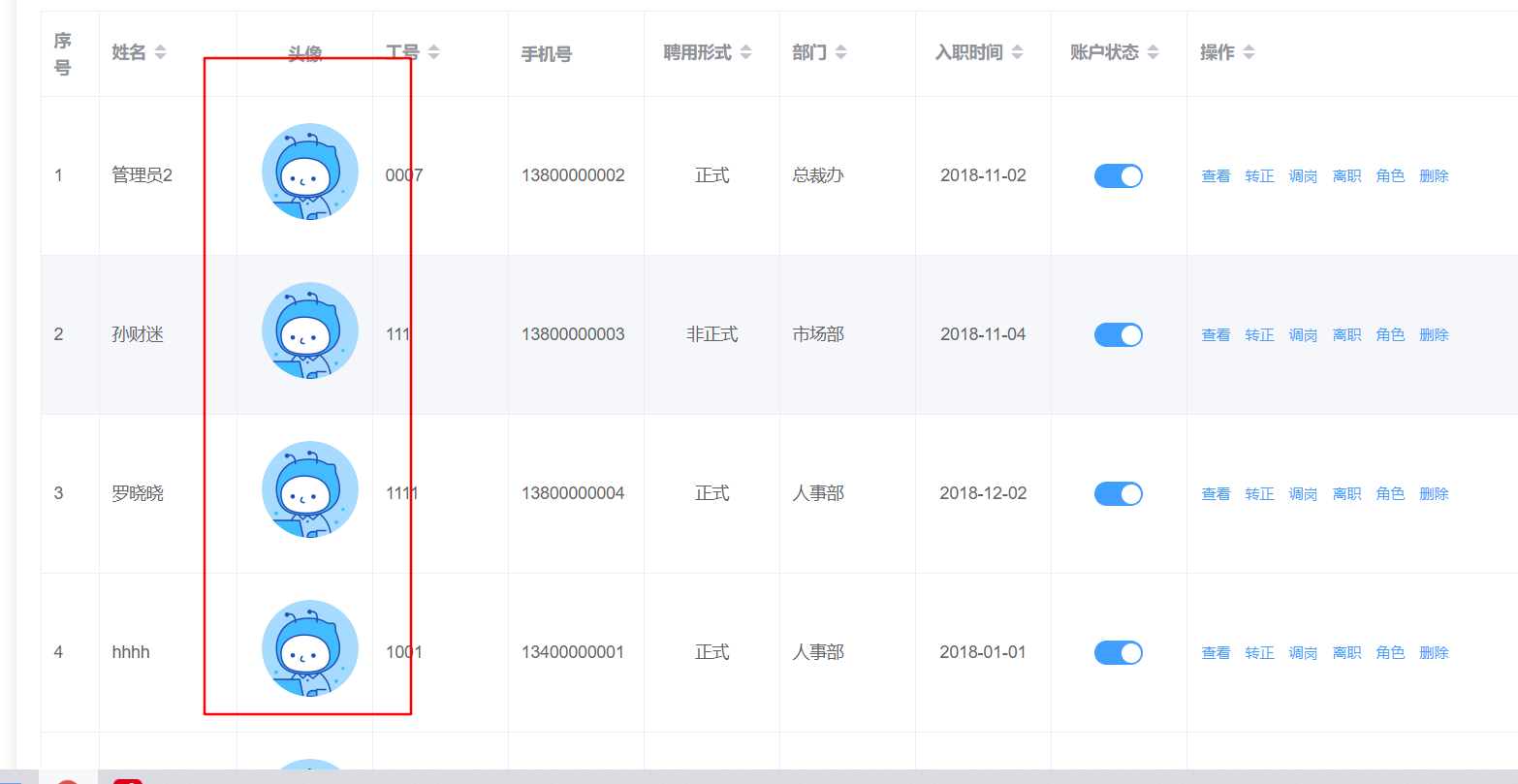Open avatar image of hhhh
The height and width of the screenshot is (784, 1518).
(310, 648)
